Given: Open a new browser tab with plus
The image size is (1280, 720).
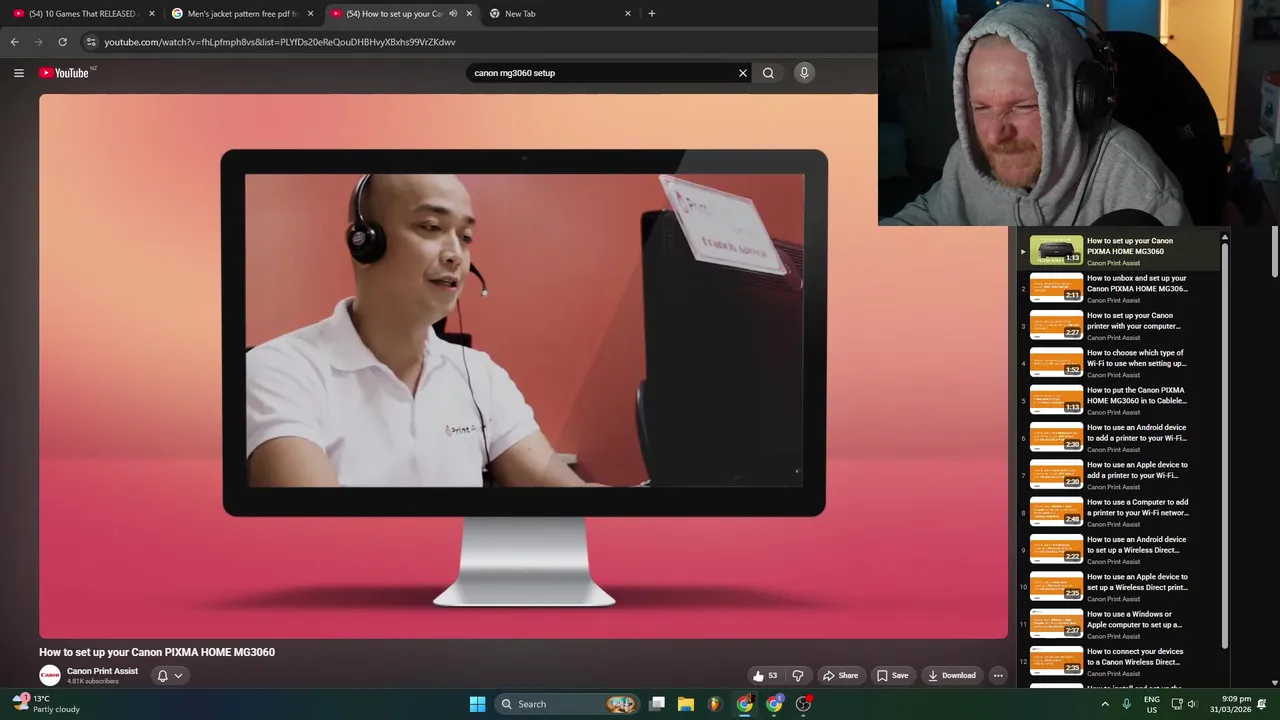Looking at the screenshot, I should [x=652, y=14].
